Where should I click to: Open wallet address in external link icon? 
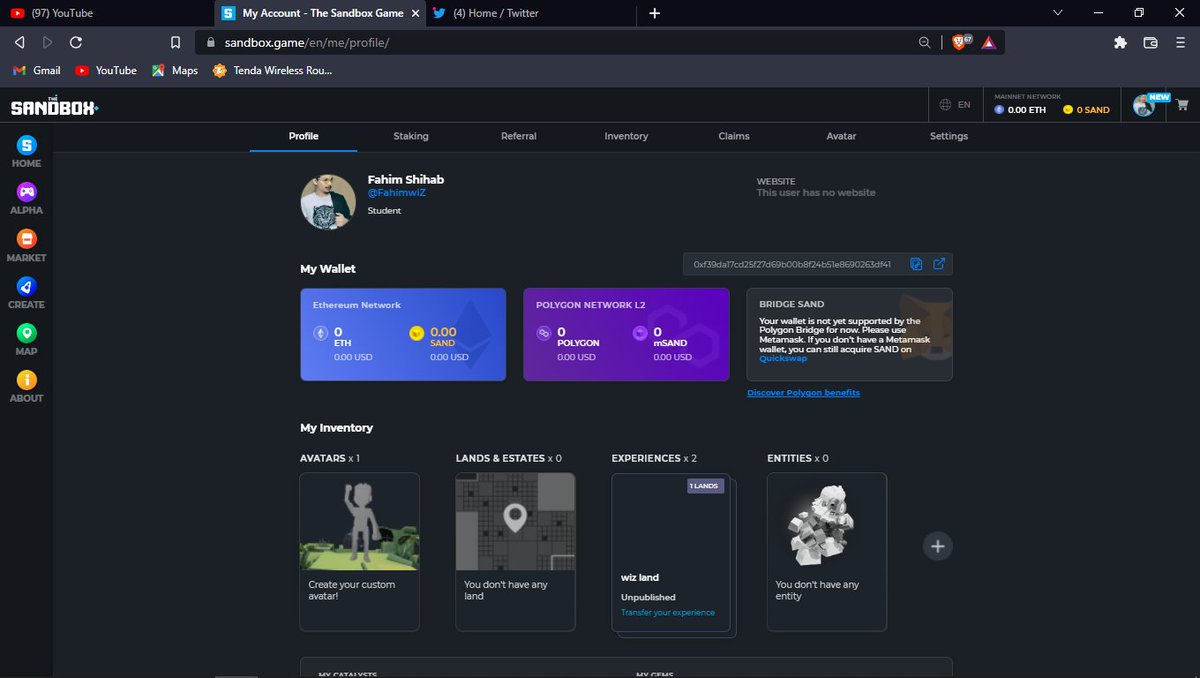(939, 264)
